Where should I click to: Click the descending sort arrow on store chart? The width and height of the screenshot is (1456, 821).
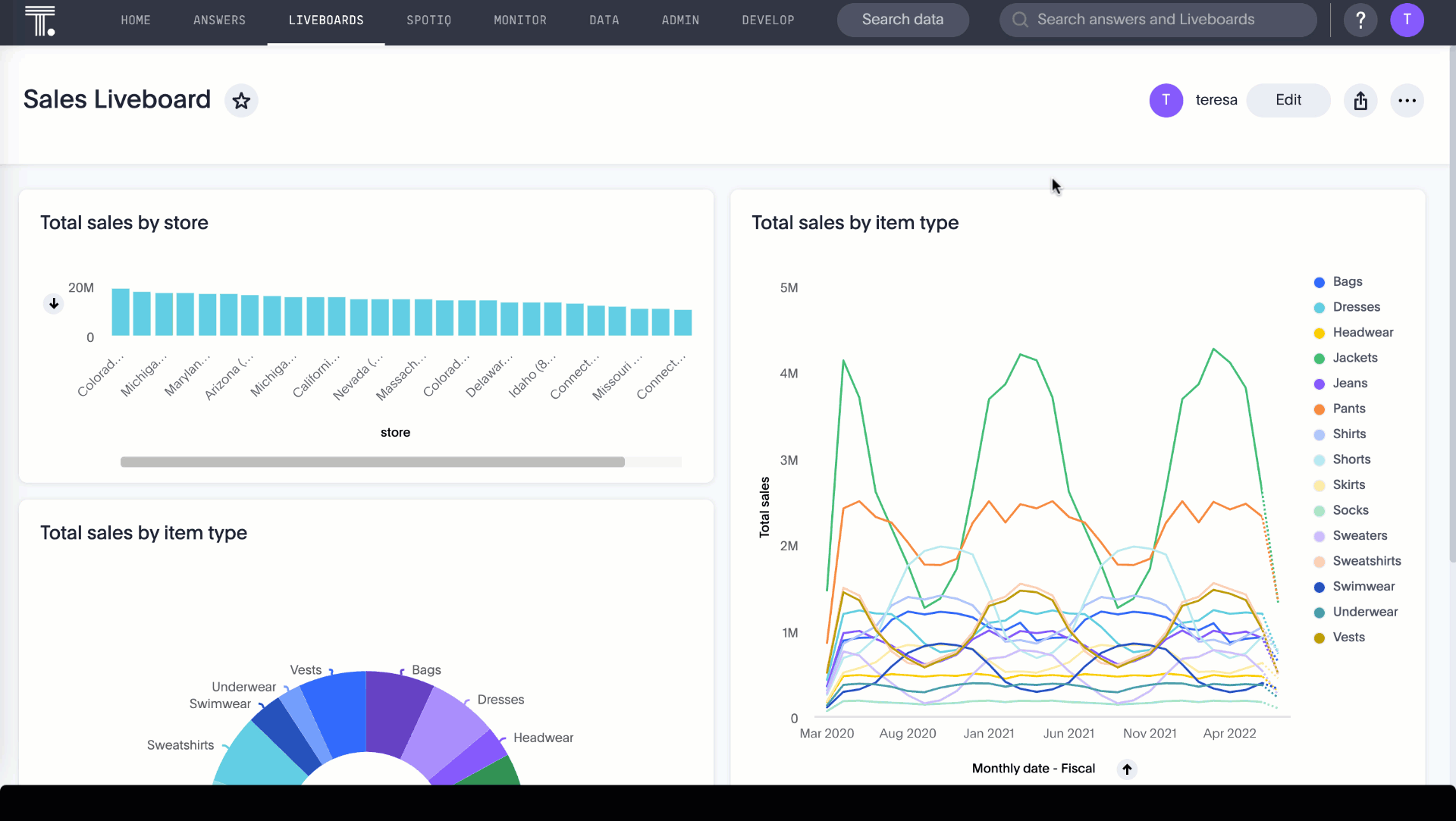pos(54,304)
